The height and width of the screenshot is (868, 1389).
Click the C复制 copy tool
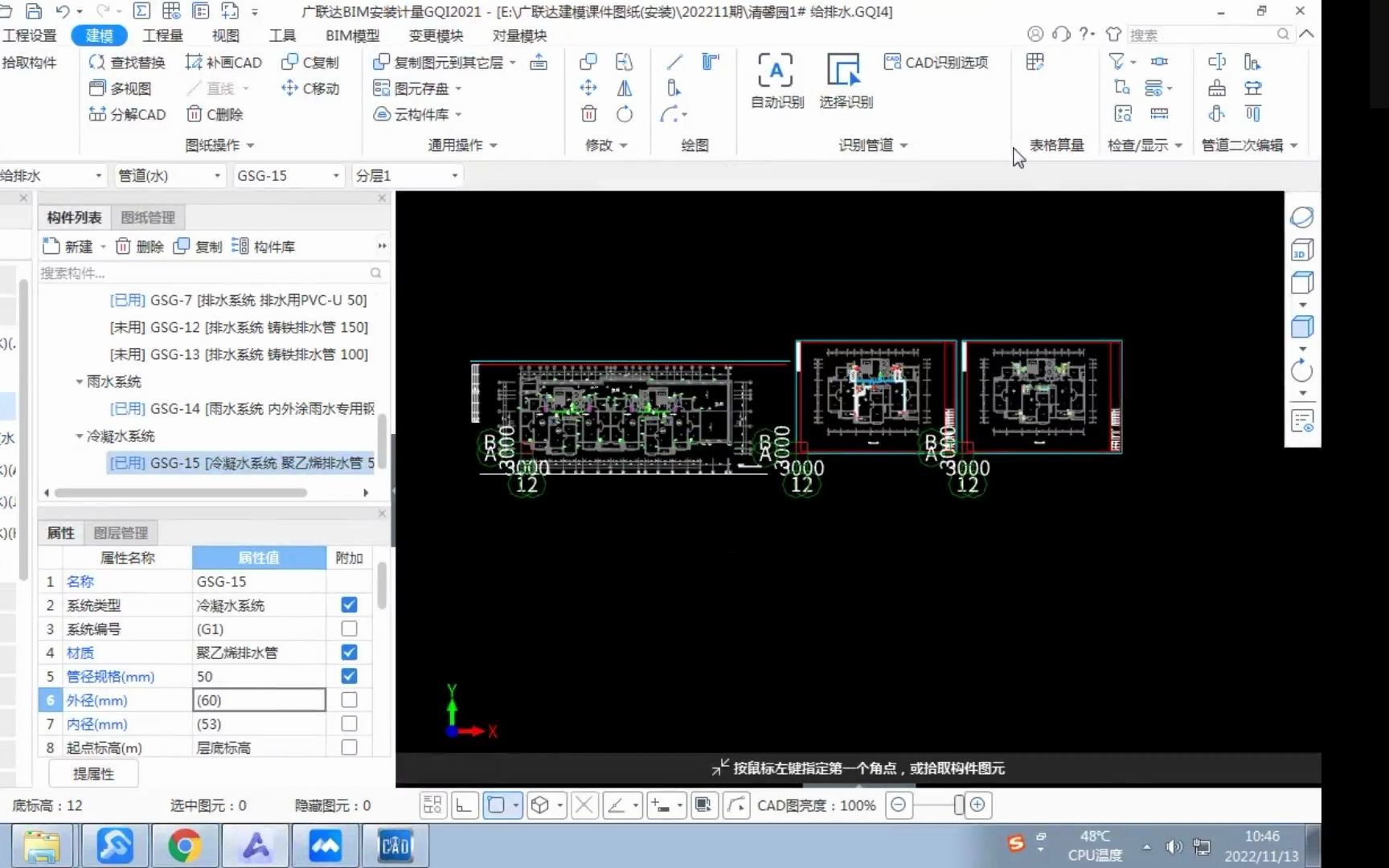click(310, 62)
